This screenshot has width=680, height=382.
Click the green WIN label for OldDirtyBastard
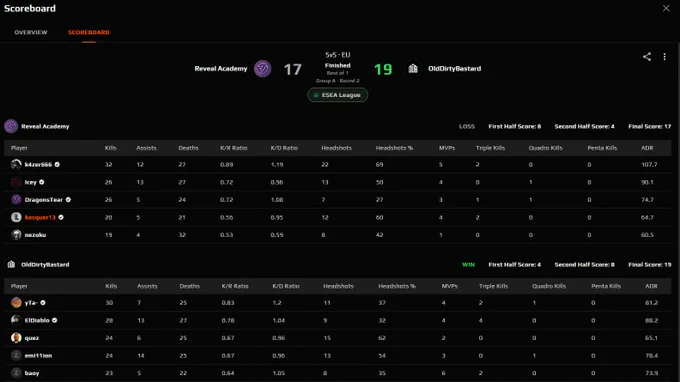pyautogui.click(x=468, y=264)
